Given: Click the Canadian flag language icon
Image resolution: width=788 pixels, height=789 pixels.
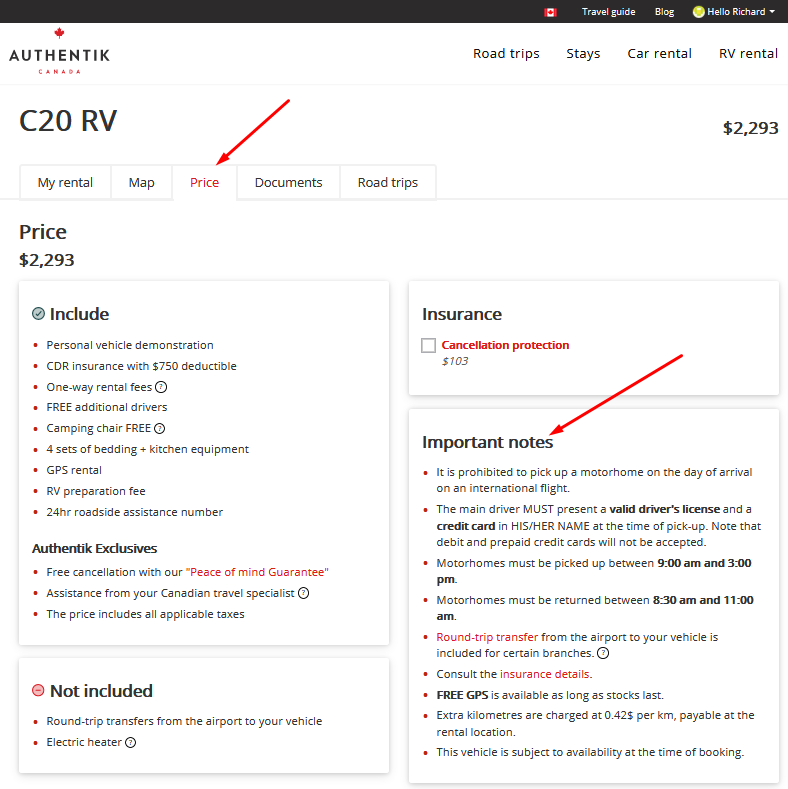Looking at the screenshot, I should pos(550,12).
